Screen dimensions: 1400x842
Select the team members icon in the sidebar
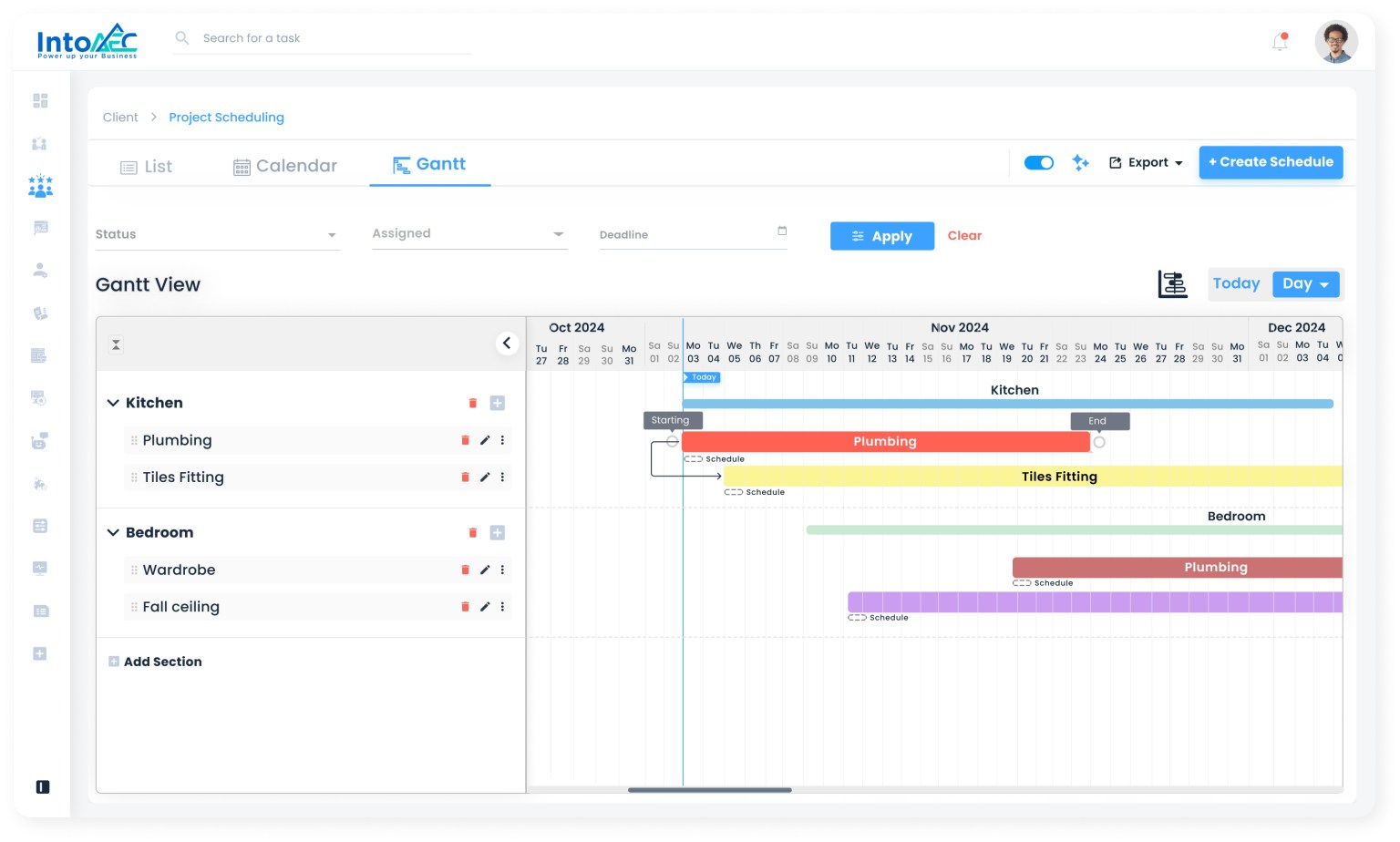coord(40,186)
